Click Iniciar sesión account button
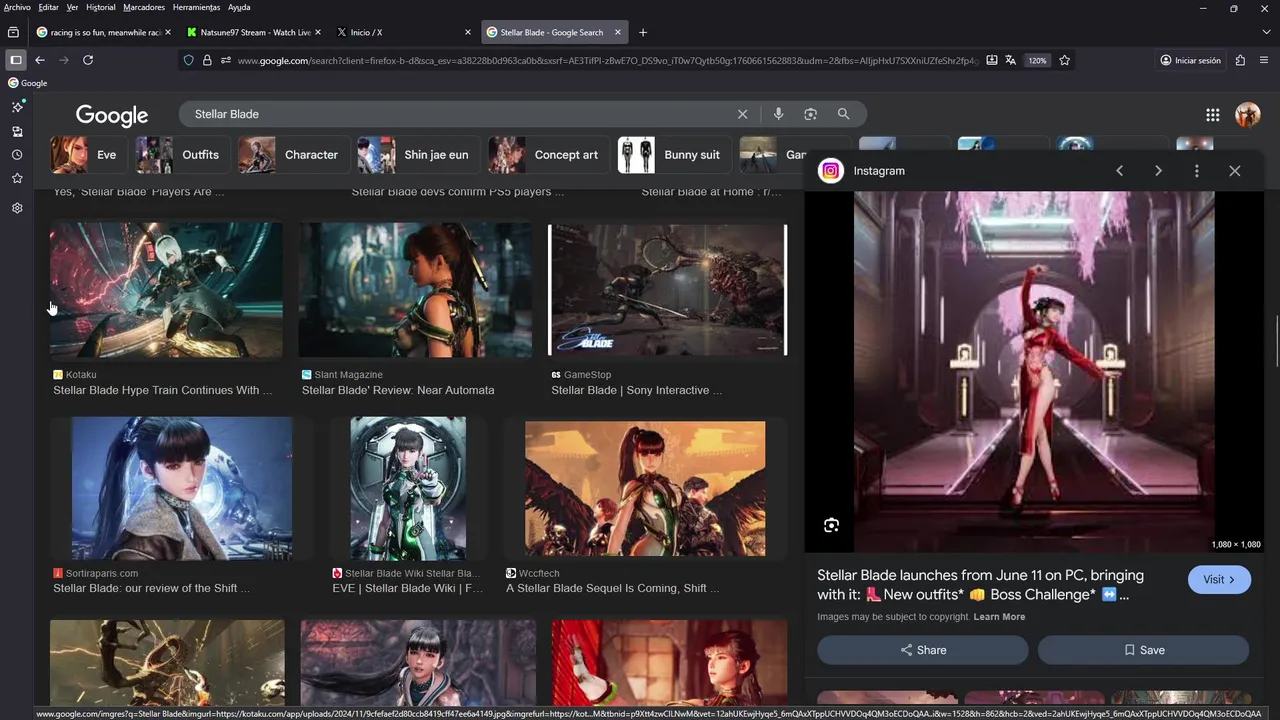This screenshot has width=1280, height=720. [1190, 60]
